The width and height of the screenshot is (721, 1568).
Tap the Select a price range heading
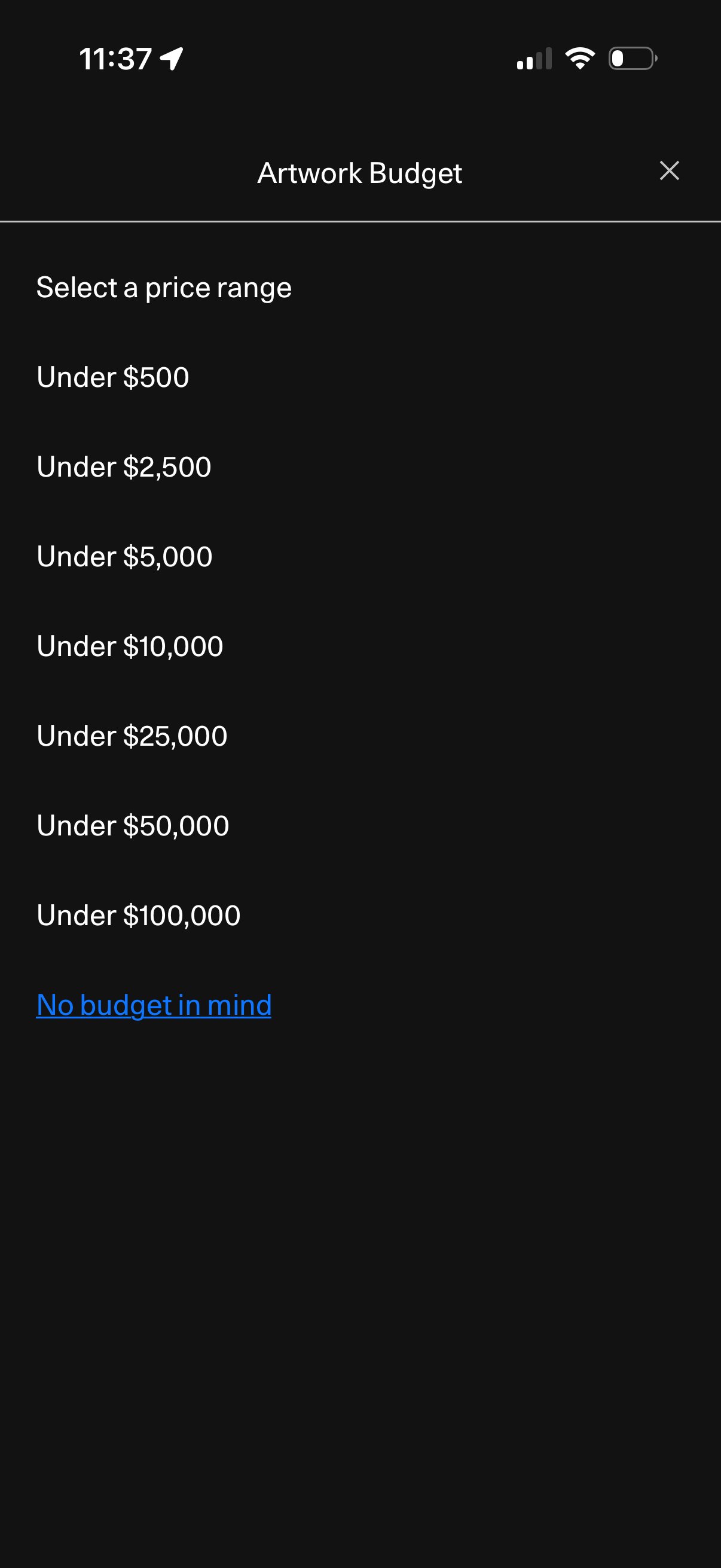(x=164, y=287)
